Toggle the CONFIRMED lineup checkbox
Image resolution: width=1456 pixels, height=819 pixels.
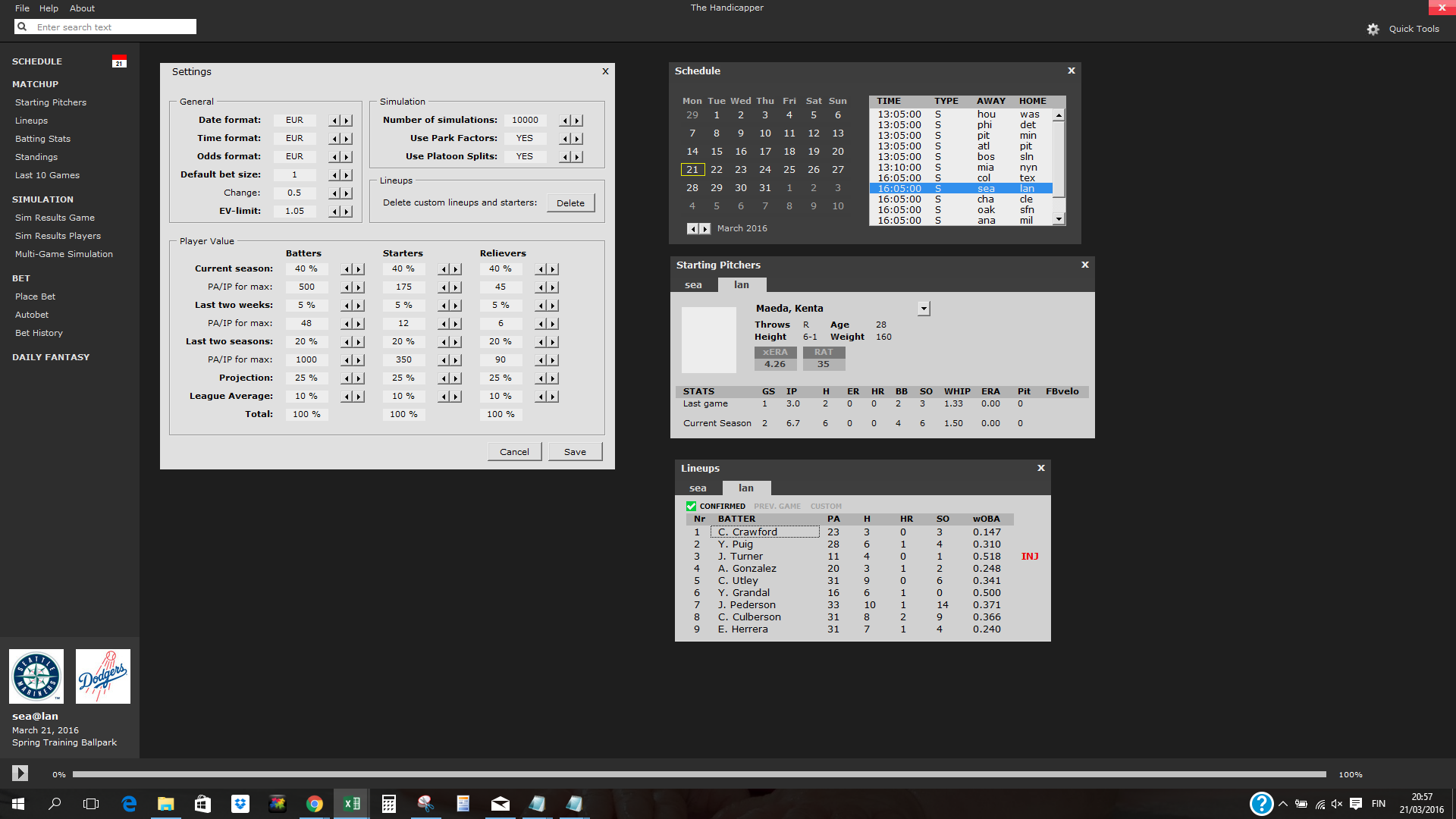(x=691, y=506)
